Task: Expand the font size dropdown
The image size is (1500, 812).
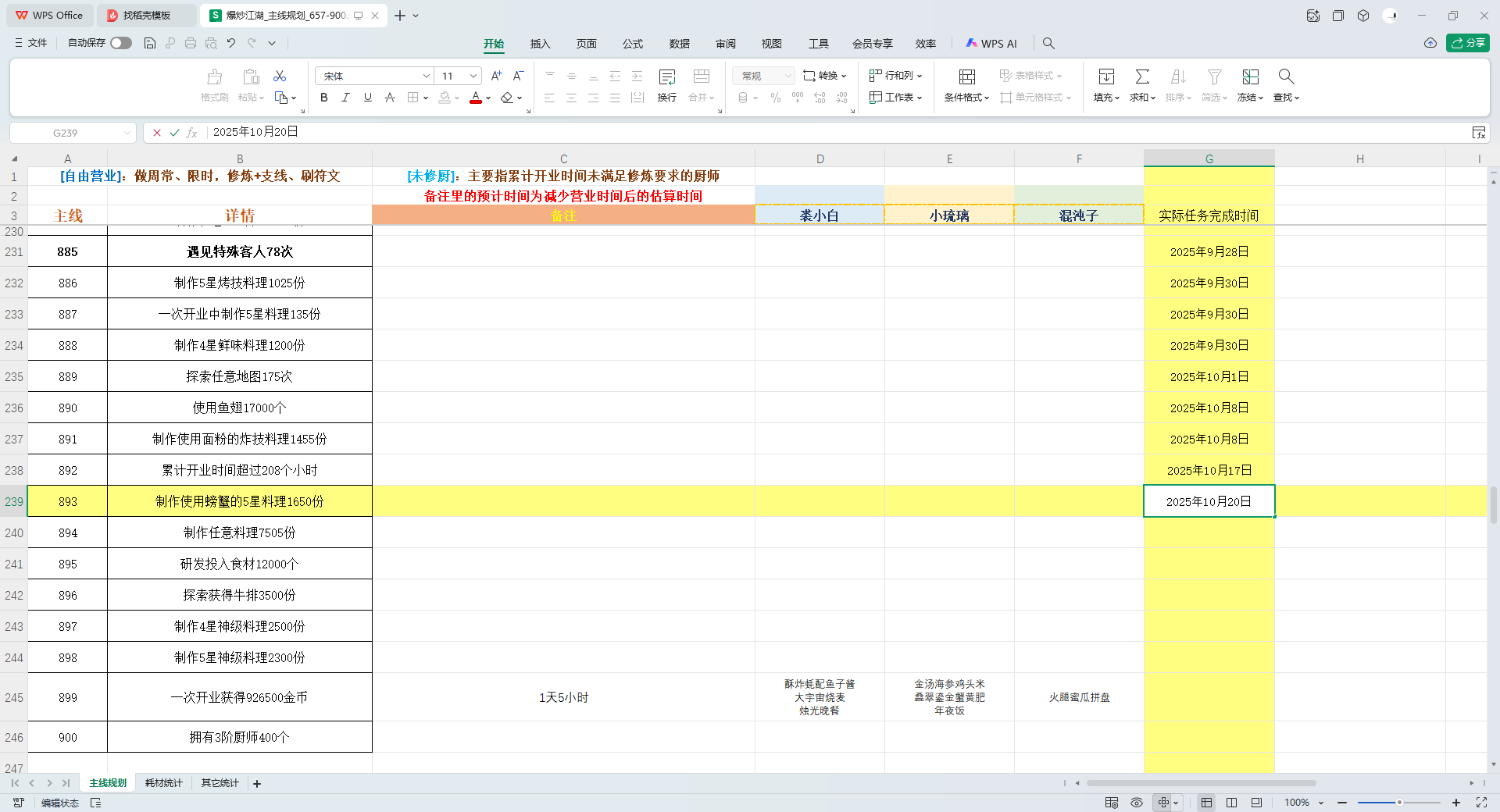Action: pos(473,76)
